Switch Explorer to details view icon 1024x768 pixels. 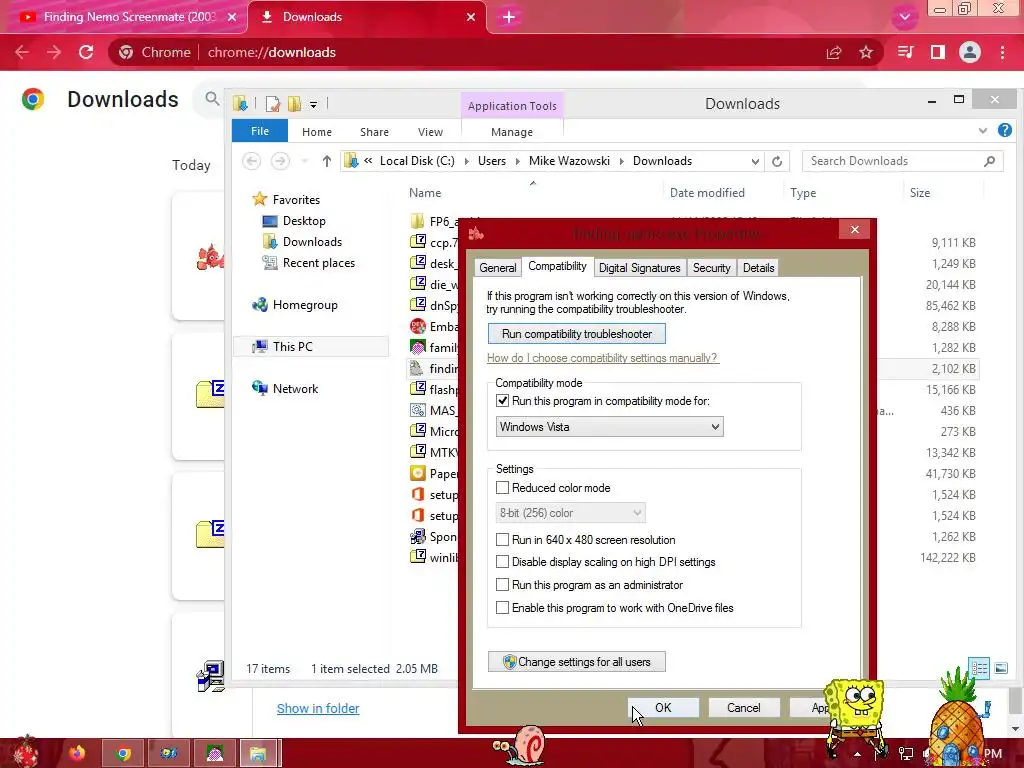pos(980,668)
